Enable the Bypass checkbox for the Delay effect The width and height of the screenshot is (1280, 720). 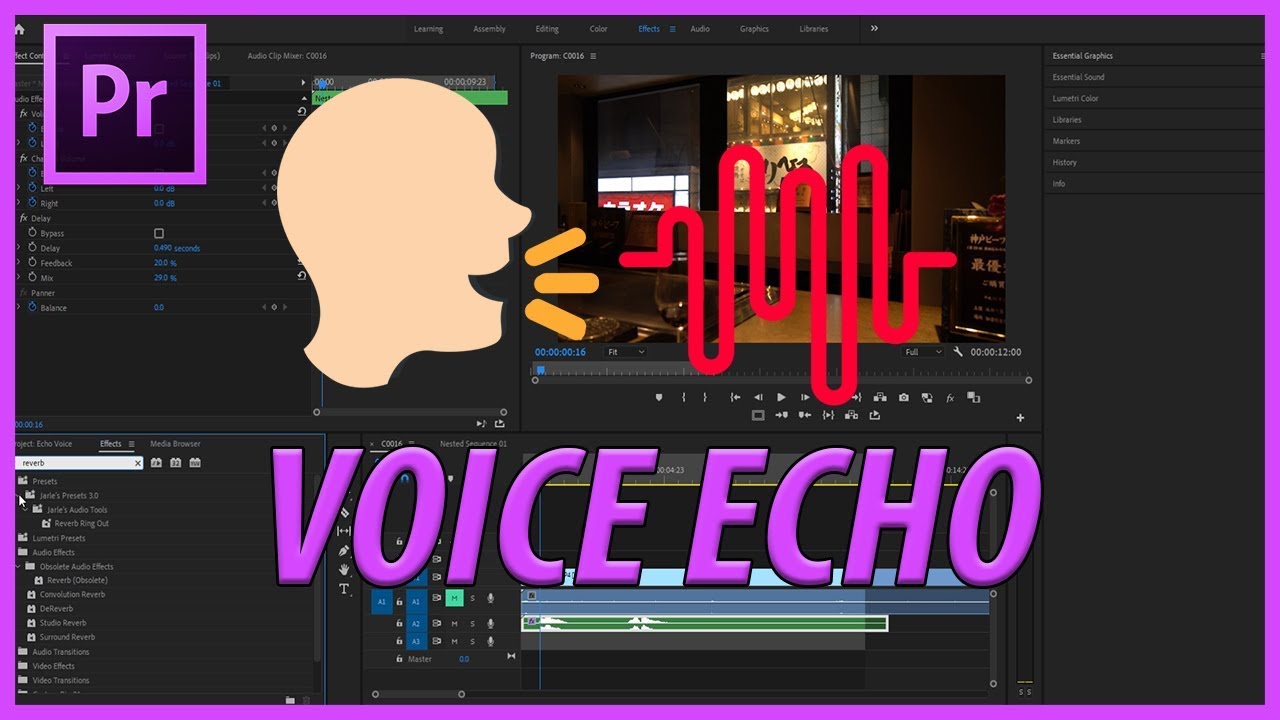tap(160, 232)
